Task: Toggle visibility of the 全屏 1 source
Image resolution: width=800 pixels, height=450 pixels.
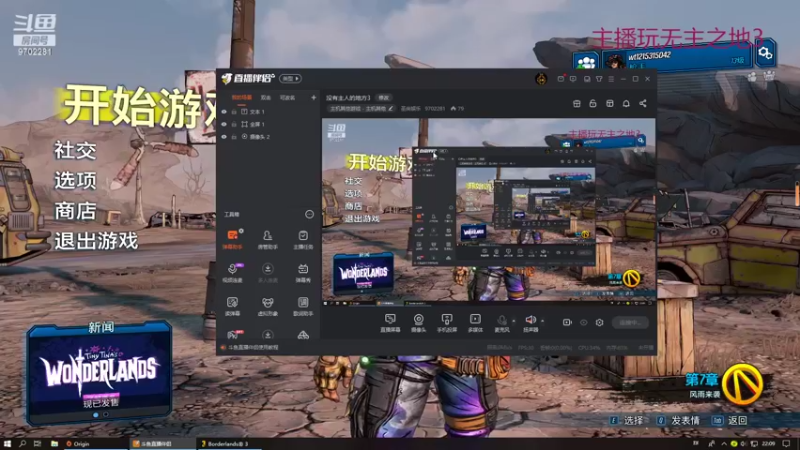Action: 224,124
